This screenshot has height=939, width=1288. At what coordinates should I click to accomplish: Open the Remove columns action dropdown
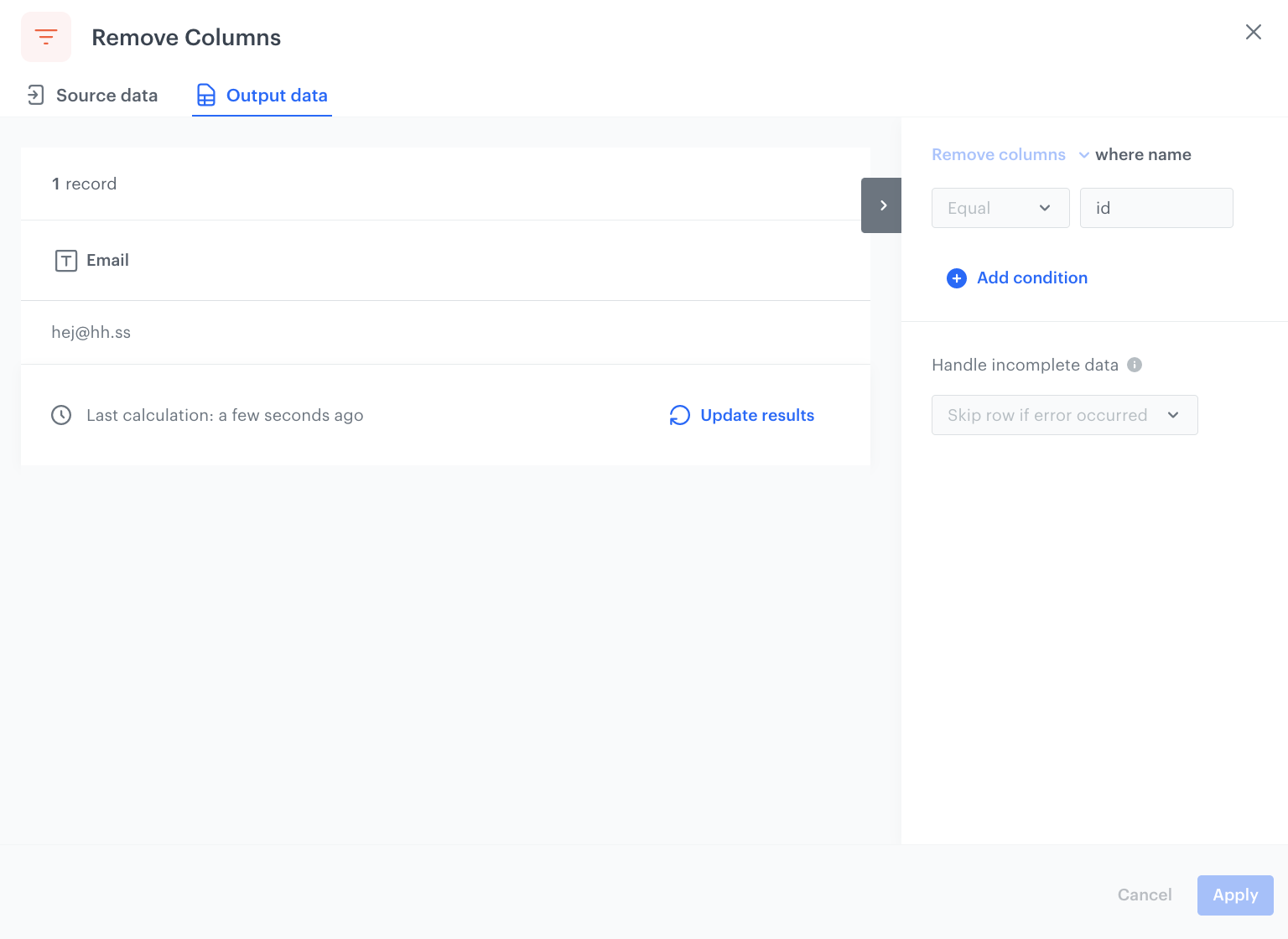point(1010,155)
